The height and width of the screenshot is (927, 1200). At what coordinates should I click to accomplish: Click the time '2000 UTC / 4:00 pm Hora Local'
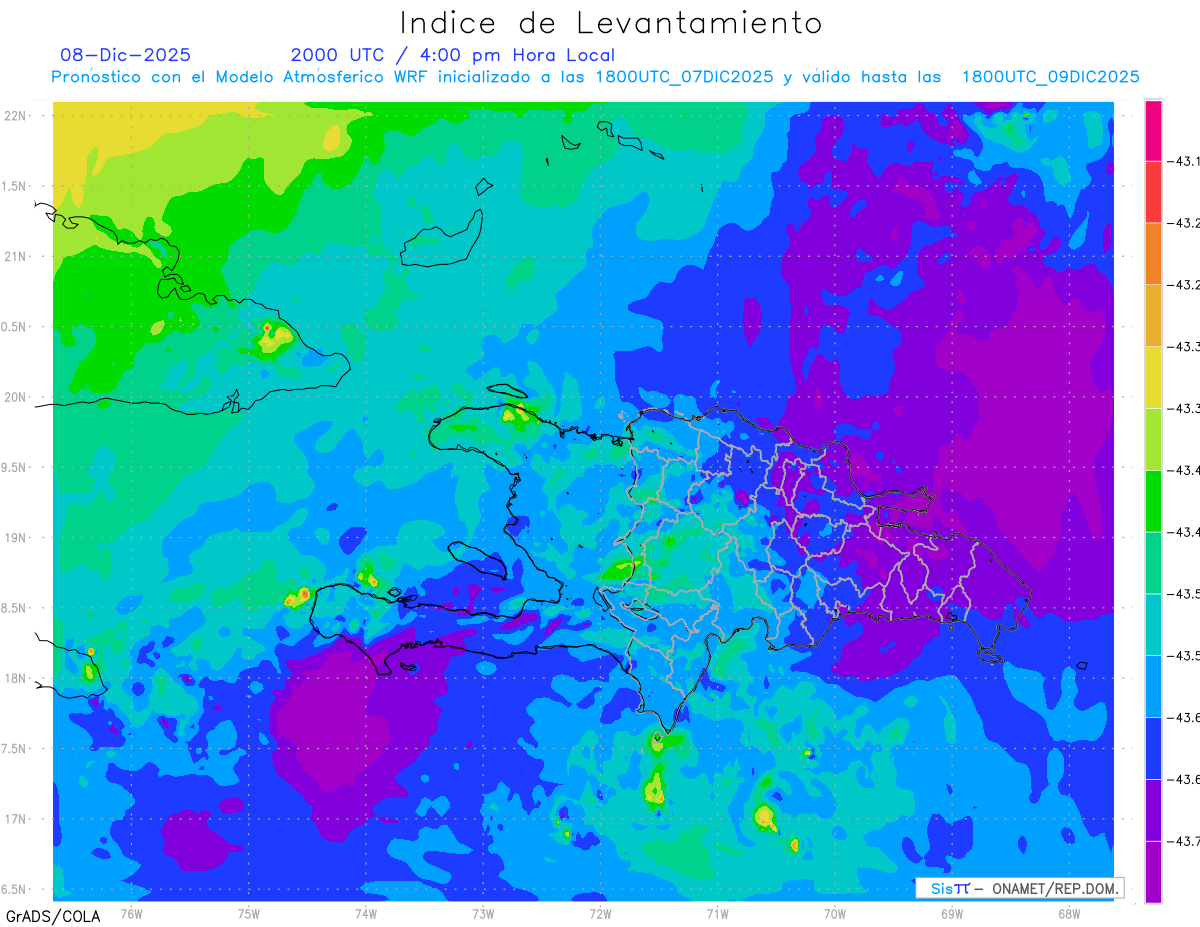point(452,55)
